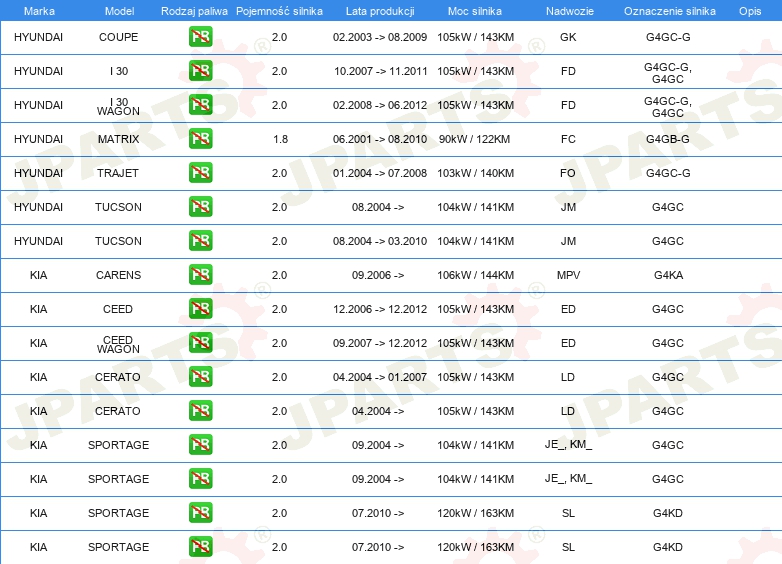
Task: Click the production date 09.2006 ->
Action: [378, 275]
